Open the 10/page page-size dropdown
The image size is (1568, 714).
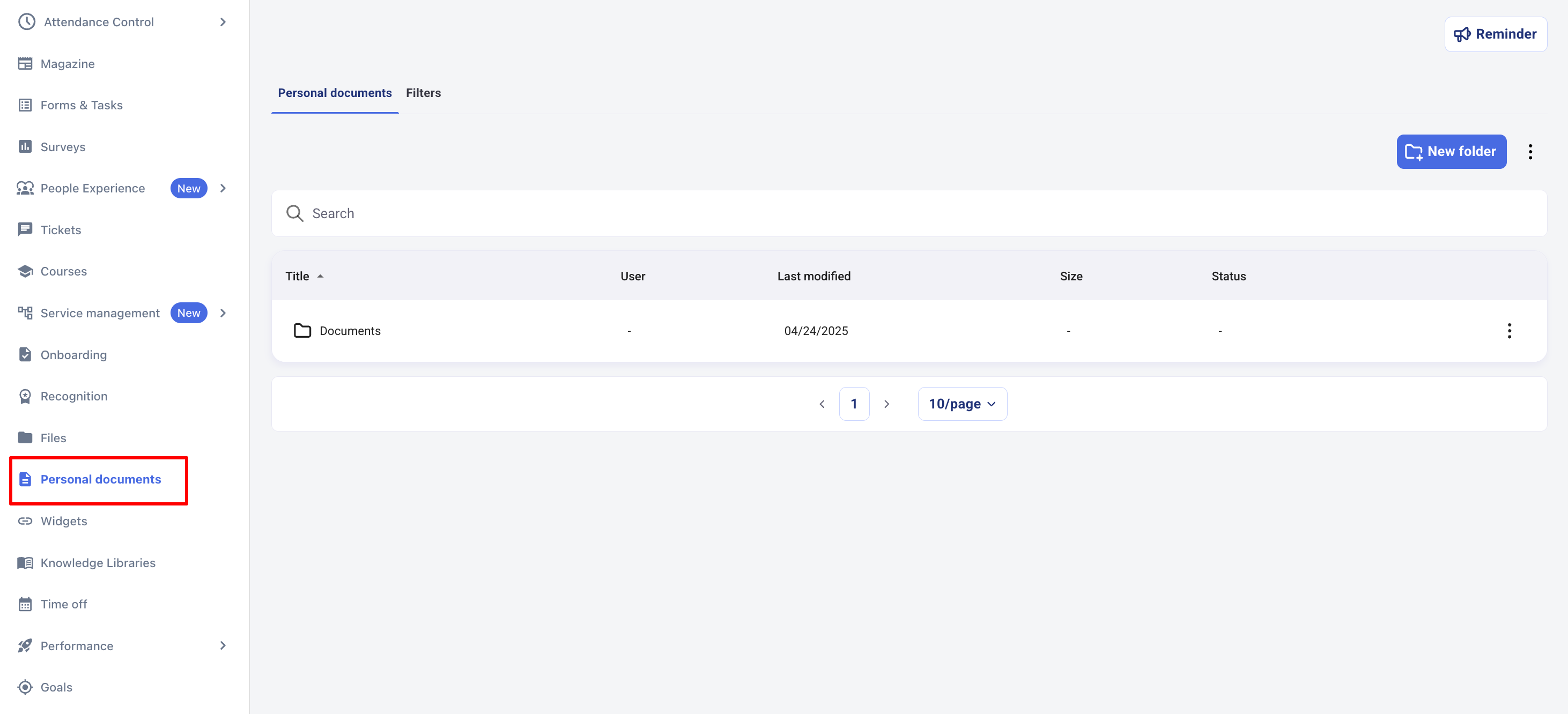(961, 404)
